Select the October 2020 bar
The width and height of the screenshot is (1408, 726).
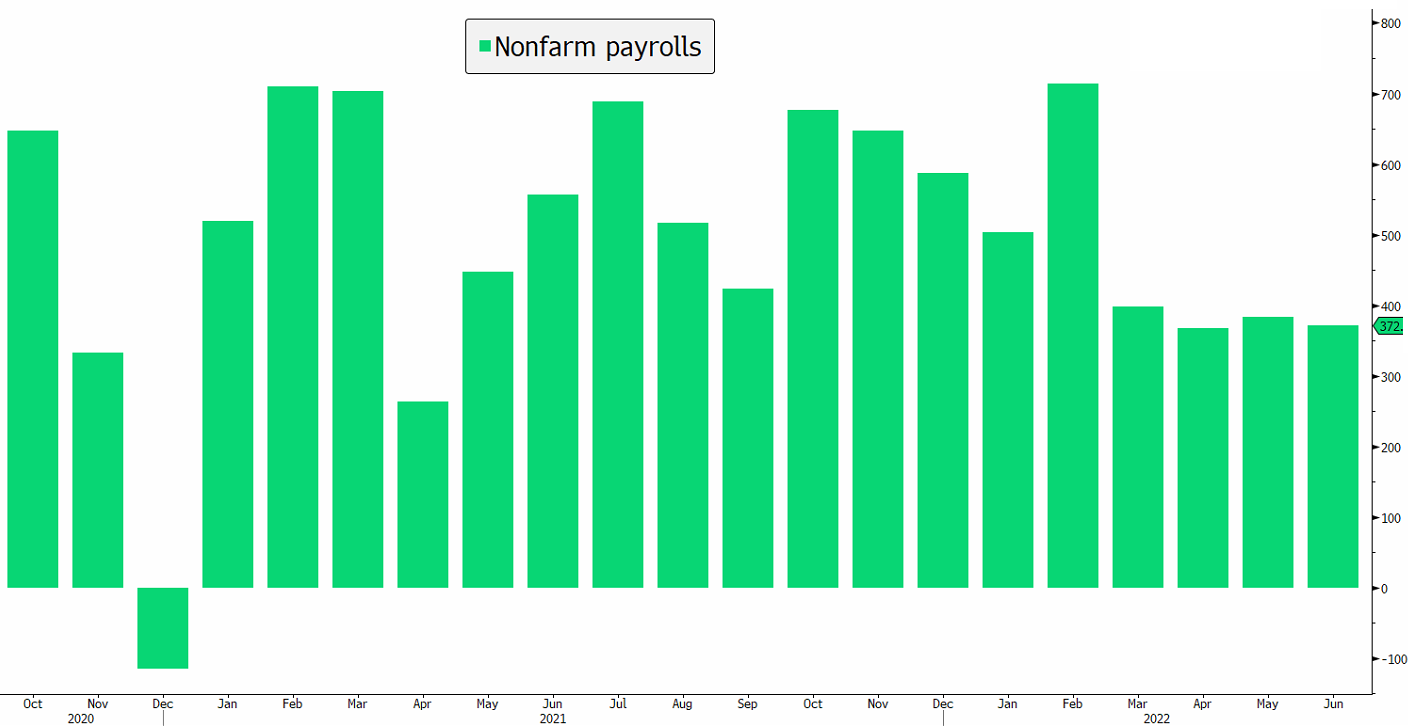pos(32,359)
